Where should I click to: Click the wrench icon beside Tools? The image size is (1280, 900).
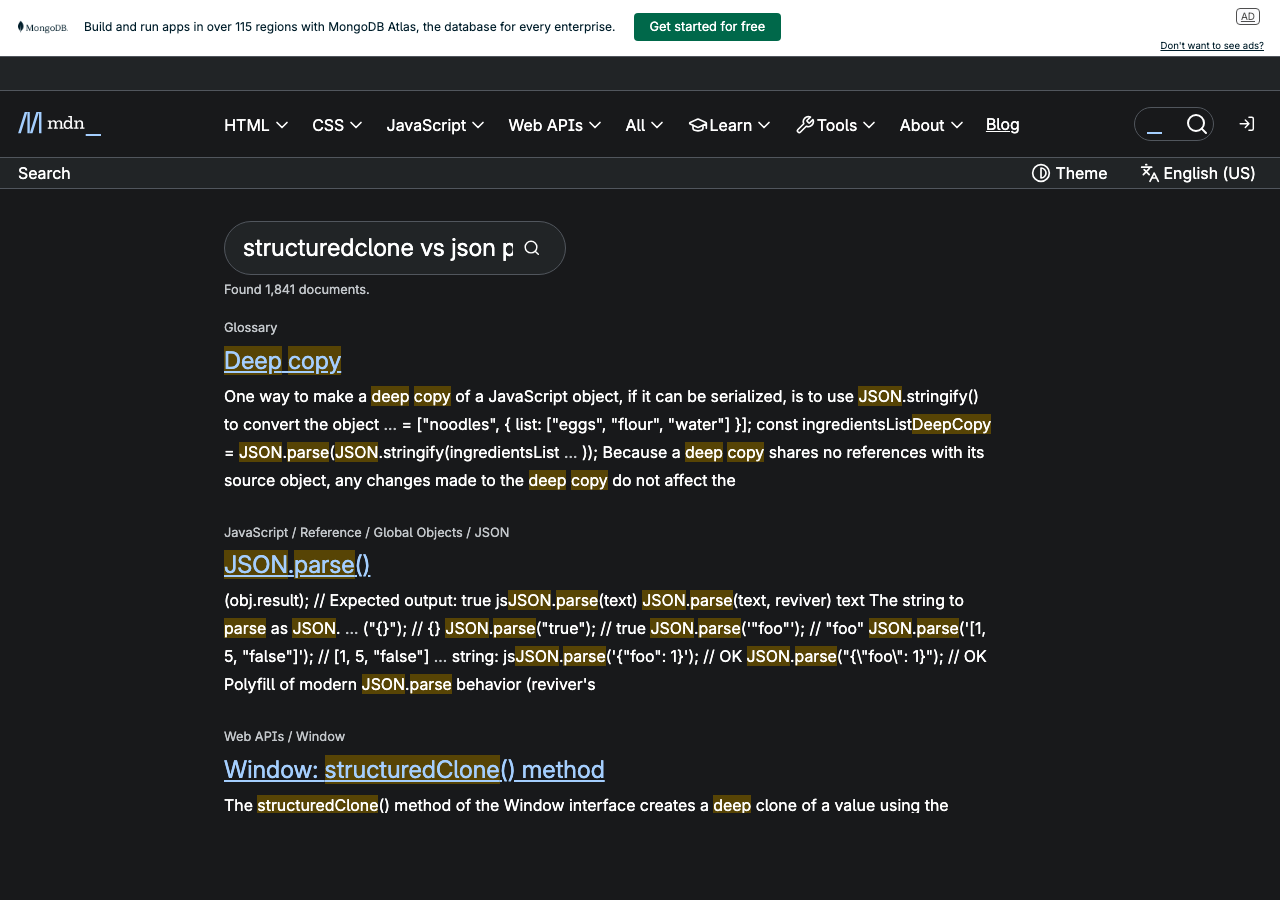coord(804,124)
